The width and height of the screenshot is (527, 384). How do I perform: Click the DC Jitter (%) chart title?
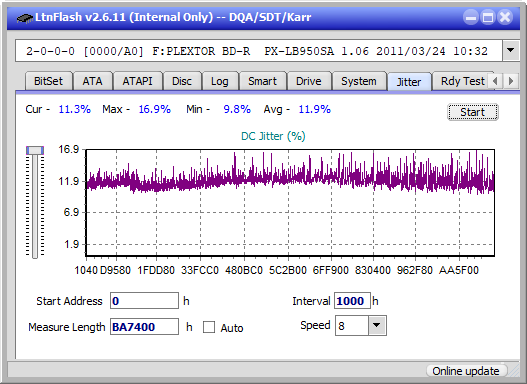click(273, 136)
